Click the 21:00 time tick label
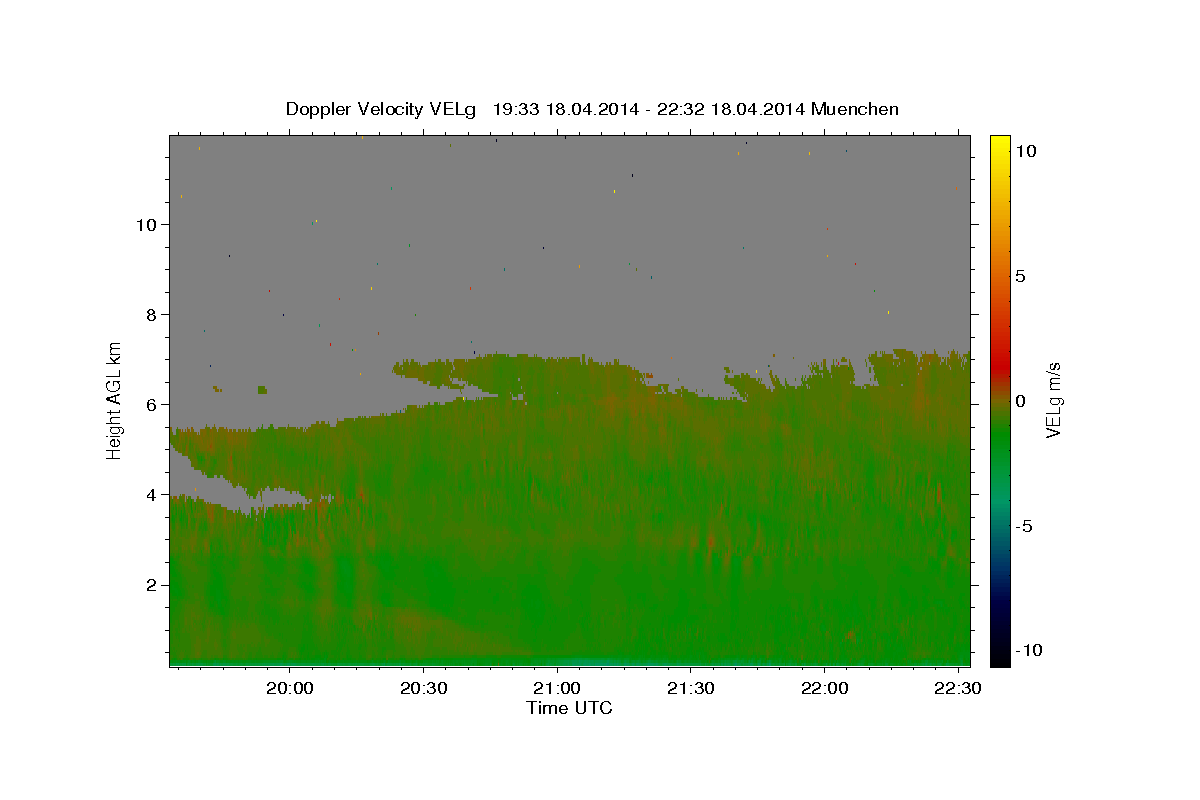Image resolution: width=1200 pixels, height=800 pixels. click(x=557, y=689)
